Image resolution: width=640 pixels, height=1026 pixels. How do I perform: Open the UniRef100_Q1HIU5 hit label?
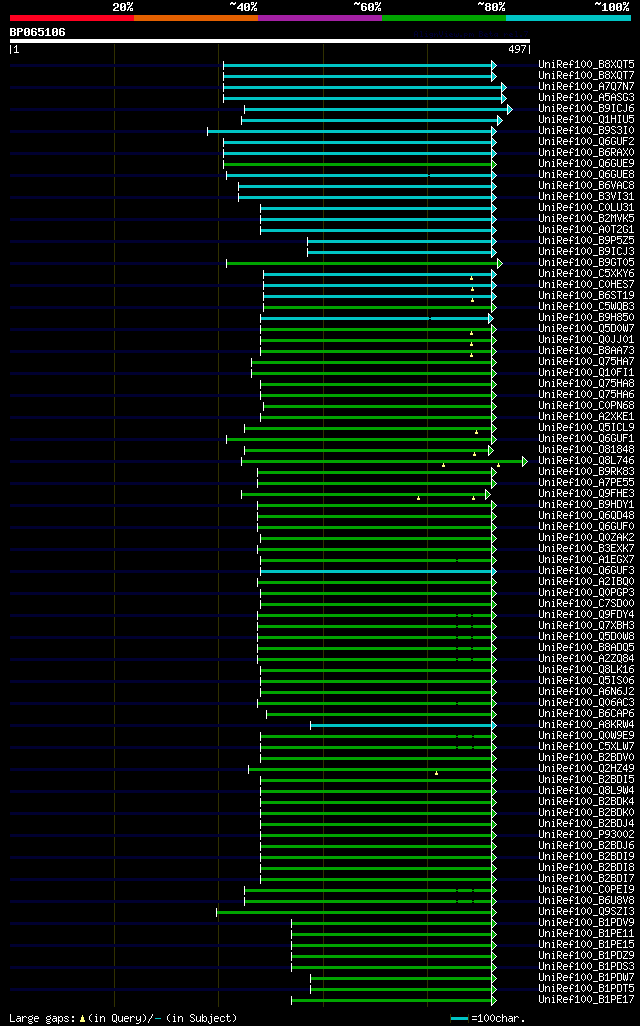(x=586, y=120)
